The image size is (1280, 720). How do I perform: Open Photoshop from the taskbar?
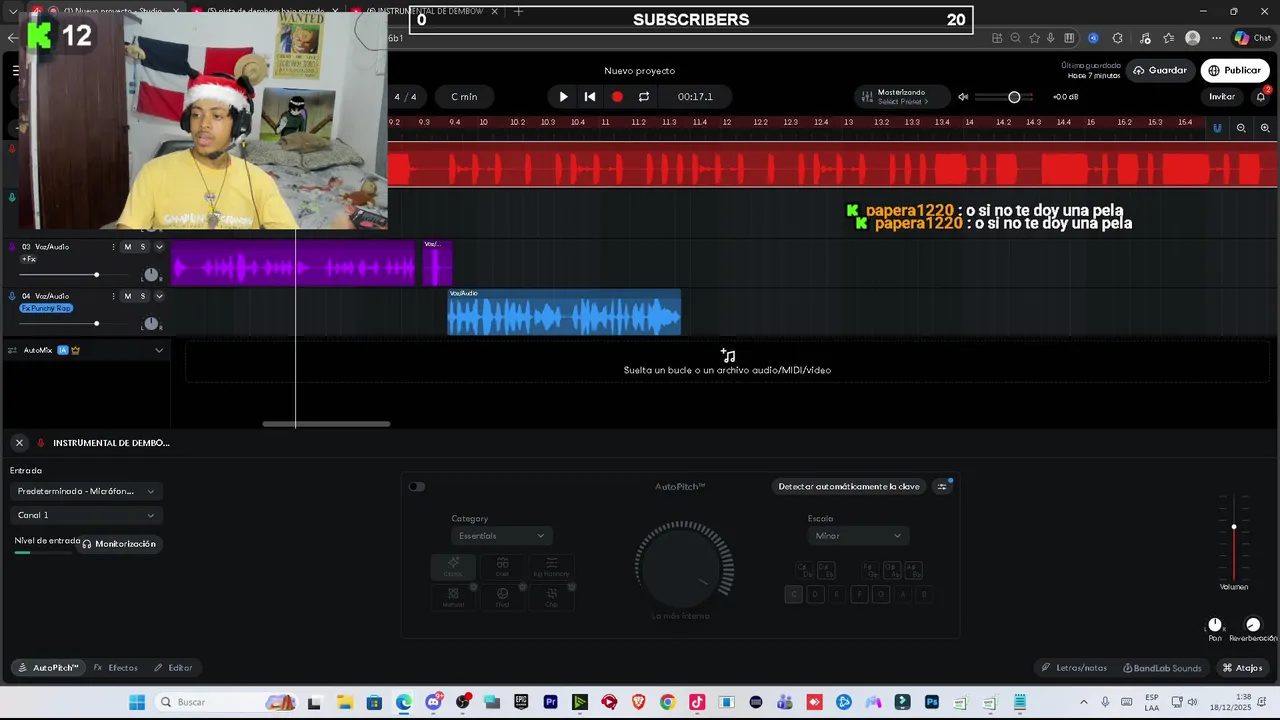932,702
